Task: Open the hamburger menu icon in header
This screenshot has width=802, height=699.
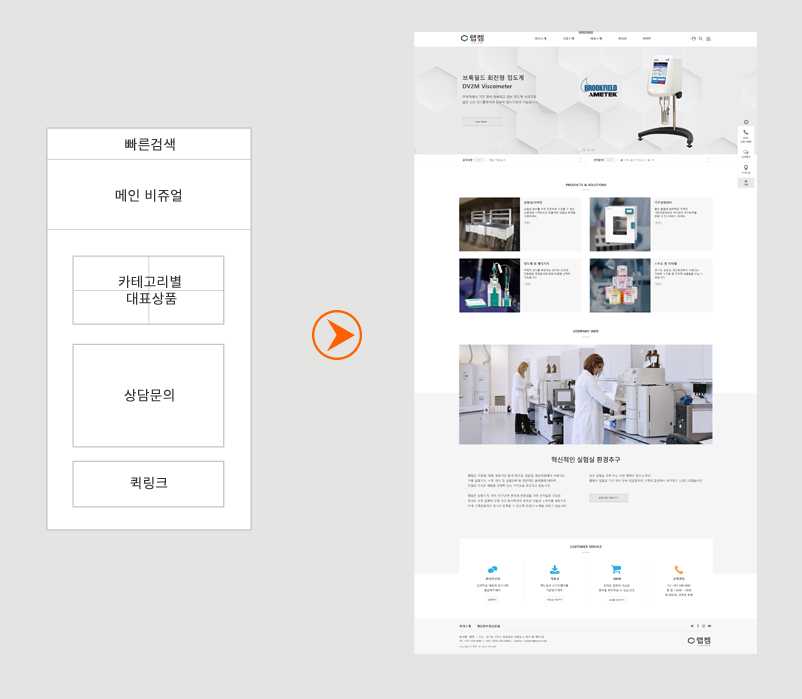Action: coord(709,39)
